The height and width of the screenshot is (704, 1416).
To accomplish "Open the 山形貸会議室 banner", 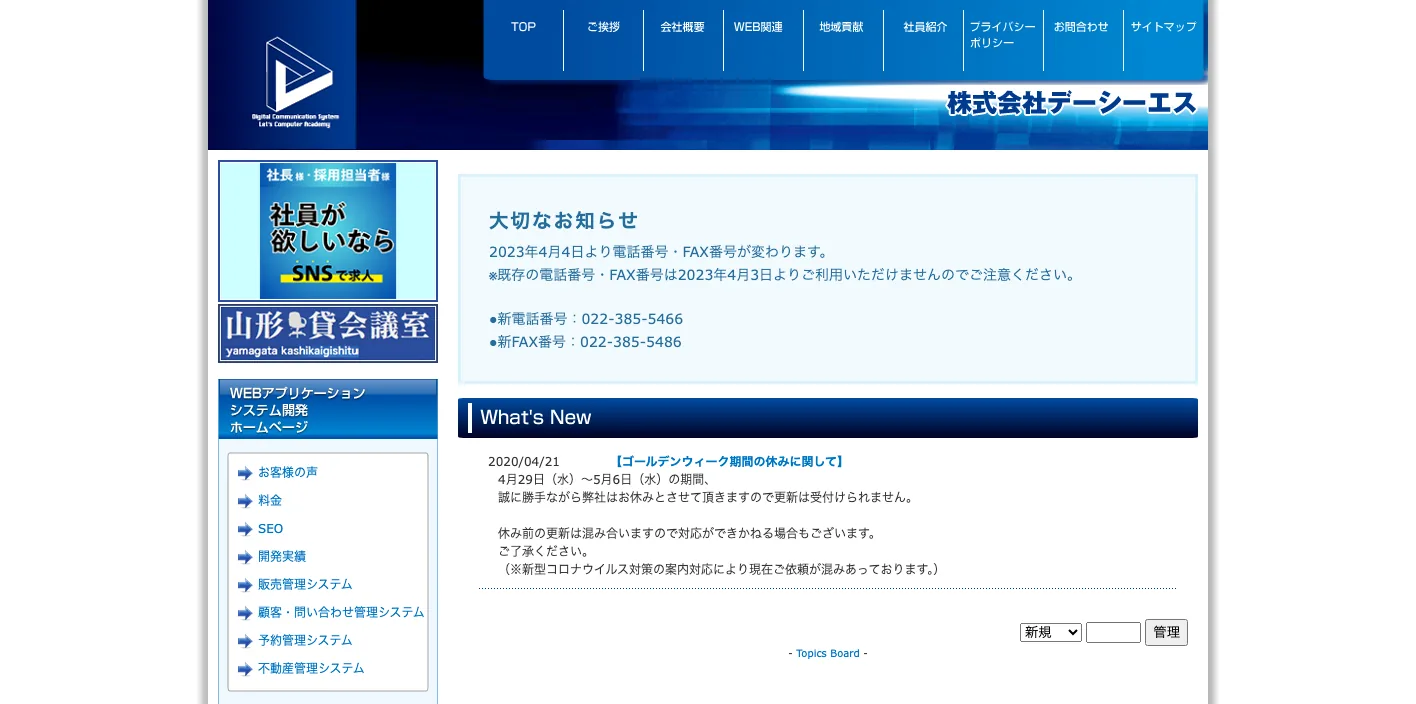I will [x=328, y=333].
